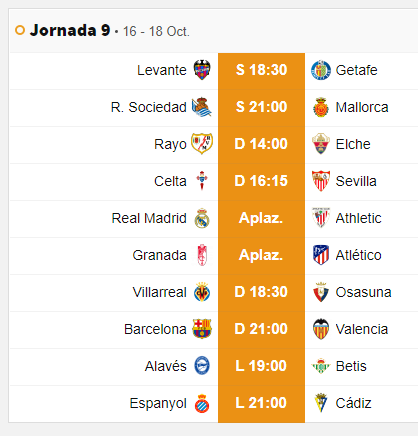This screenshot has height=436, width=418.
Task: Open the S 18:30 Levante-Getafe match
Action: [x=261, y=70]
